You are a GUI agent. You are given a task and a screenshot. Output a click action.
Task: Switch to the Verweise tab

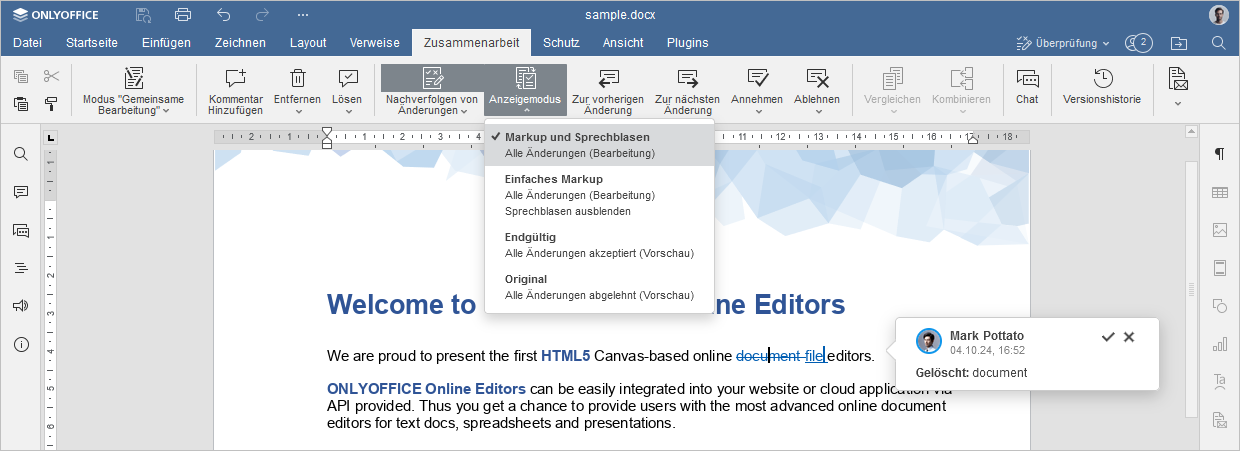pos(374,43)
